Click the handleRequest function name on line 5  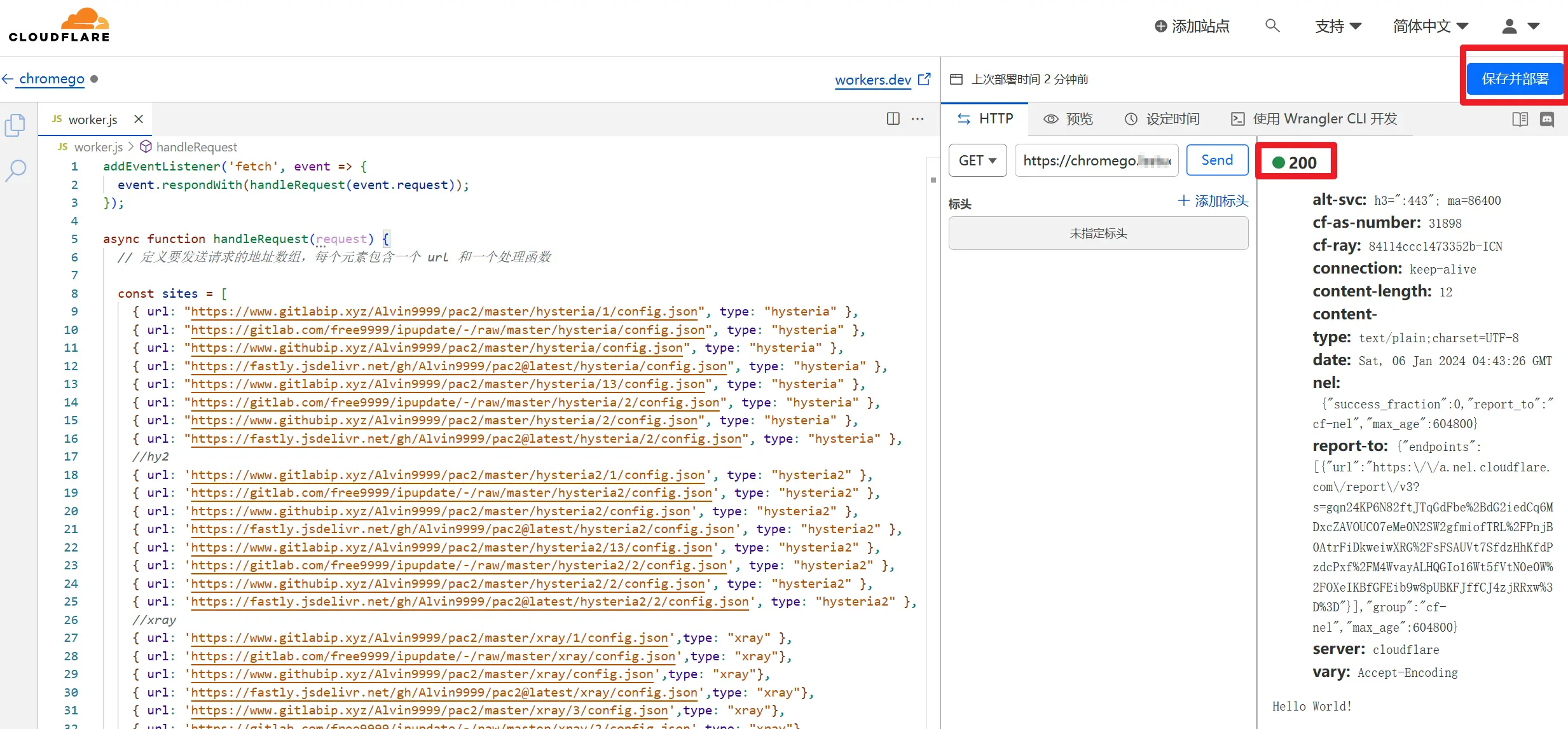pos(261,239)
